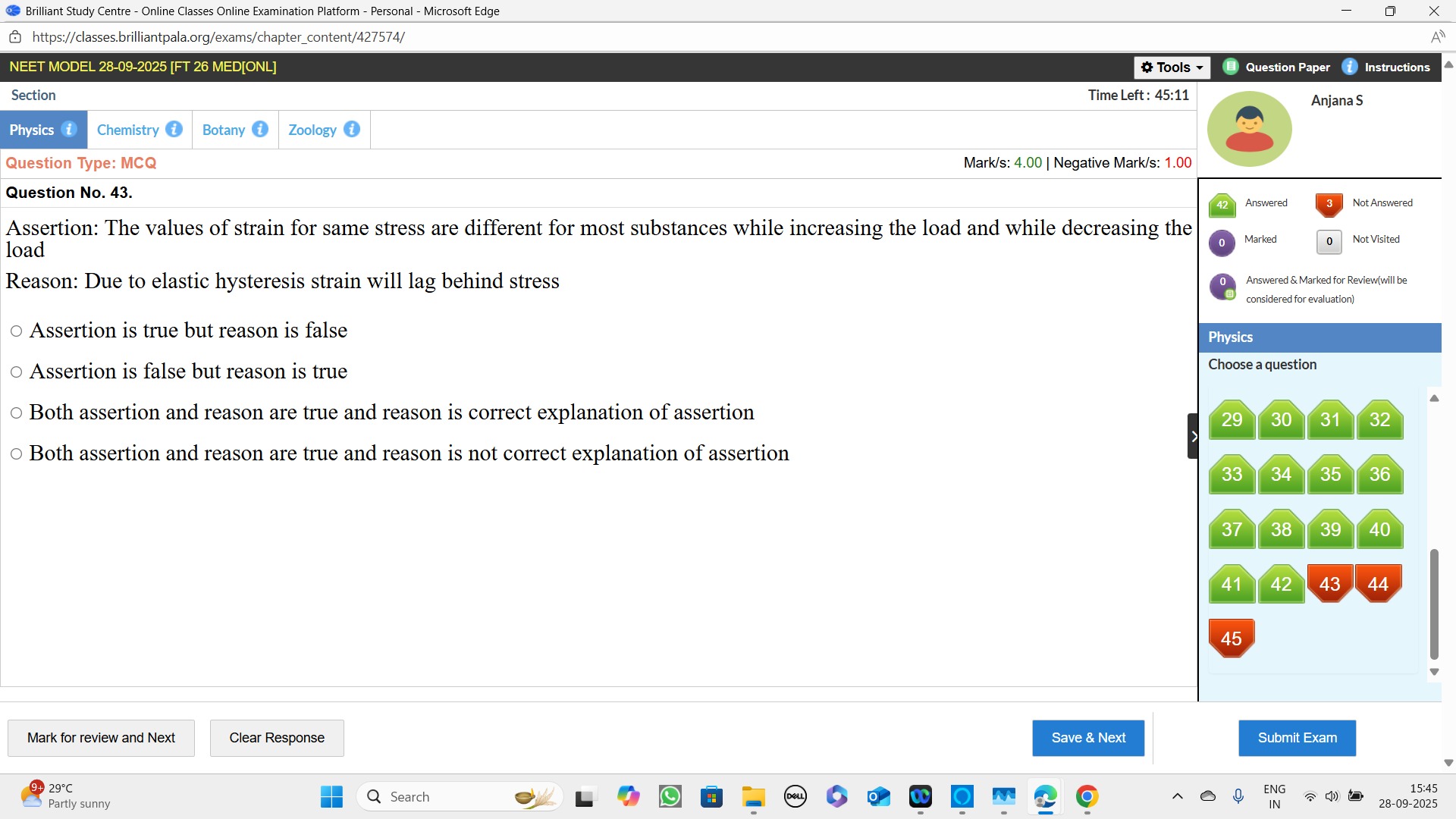Click the Botany section info icon

(x=260, y=130)
